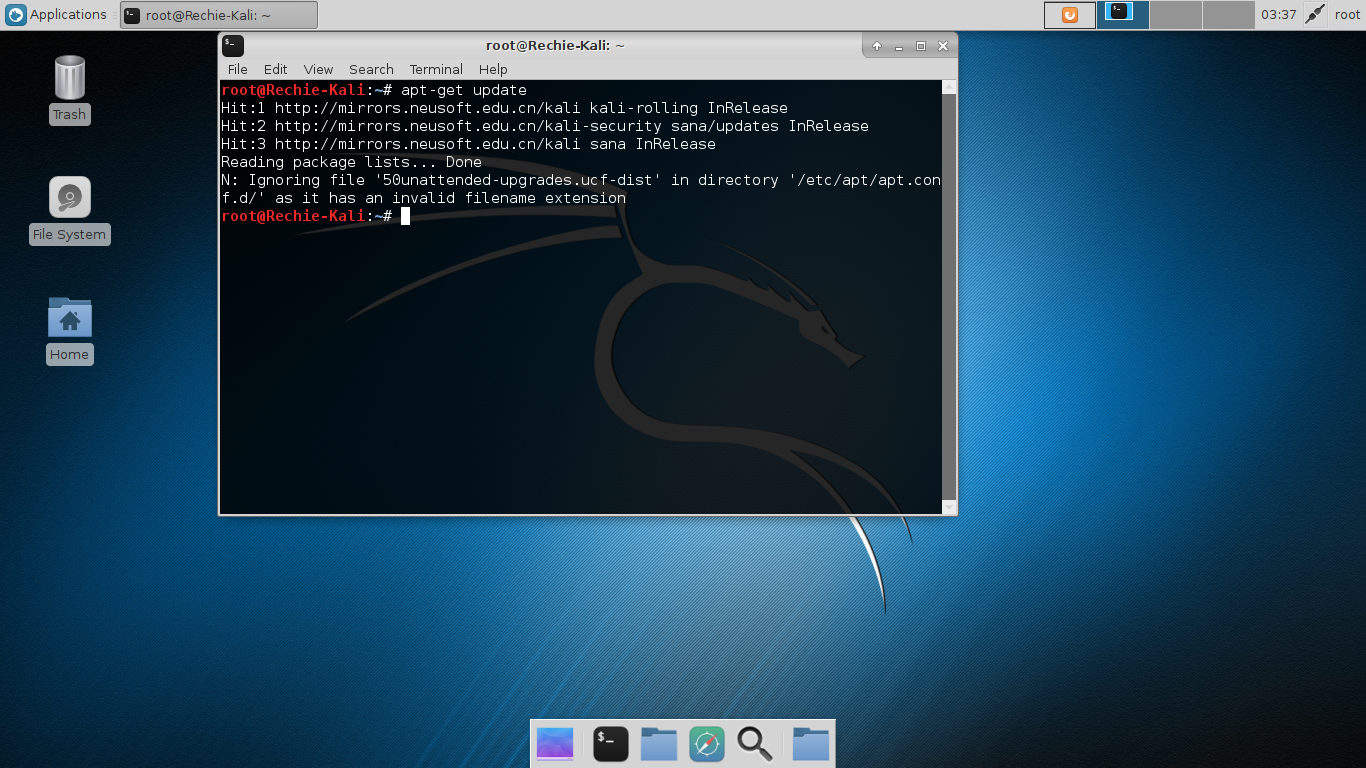The width and height of the screenshot is (1366, 768).
Task: Select the active workspace showing terminal thumbnail
Action: 1122,15
